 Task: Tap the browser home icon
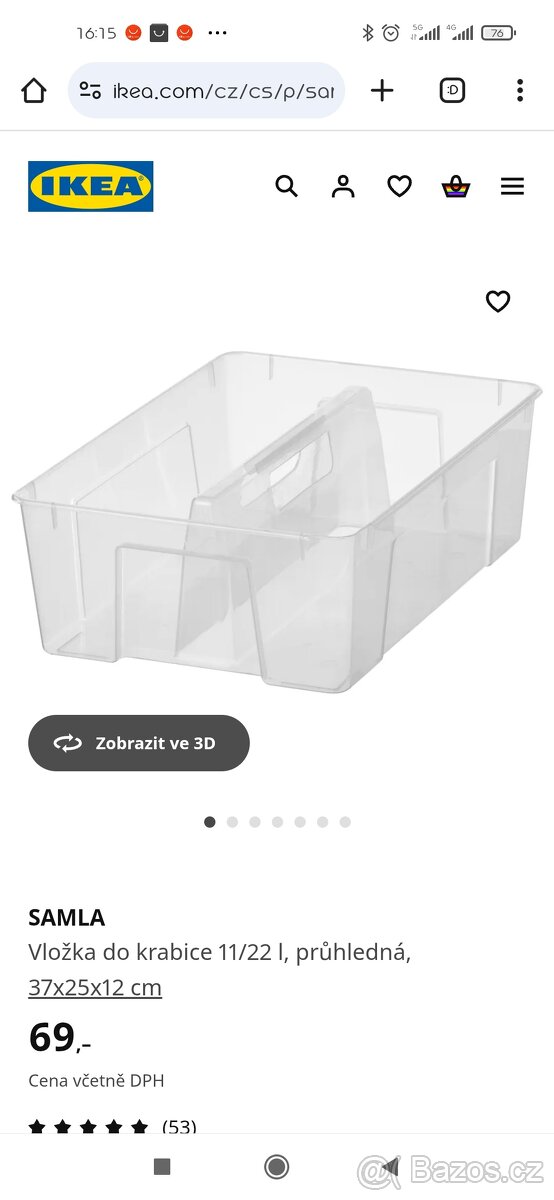tap(34, 91)
